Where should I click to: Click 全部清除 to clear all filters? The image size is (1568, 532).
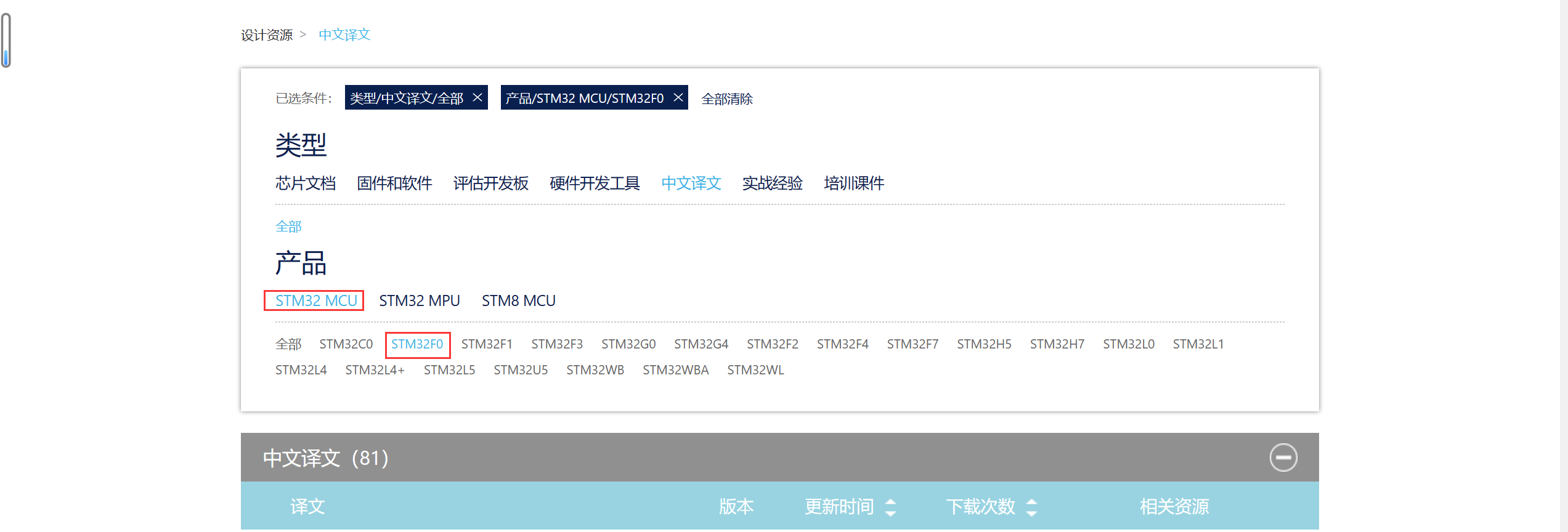click(x=726, y=99)
